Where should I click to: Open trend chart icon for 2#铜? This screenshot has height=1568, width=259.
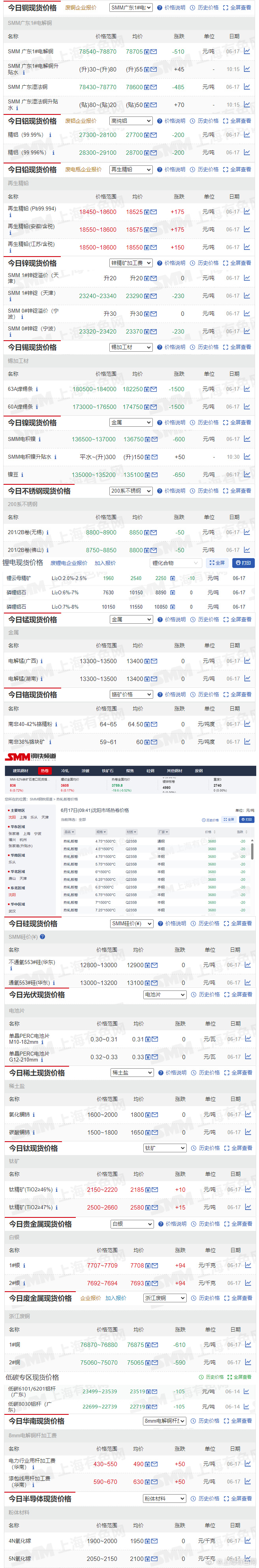tap(248, 1362)
